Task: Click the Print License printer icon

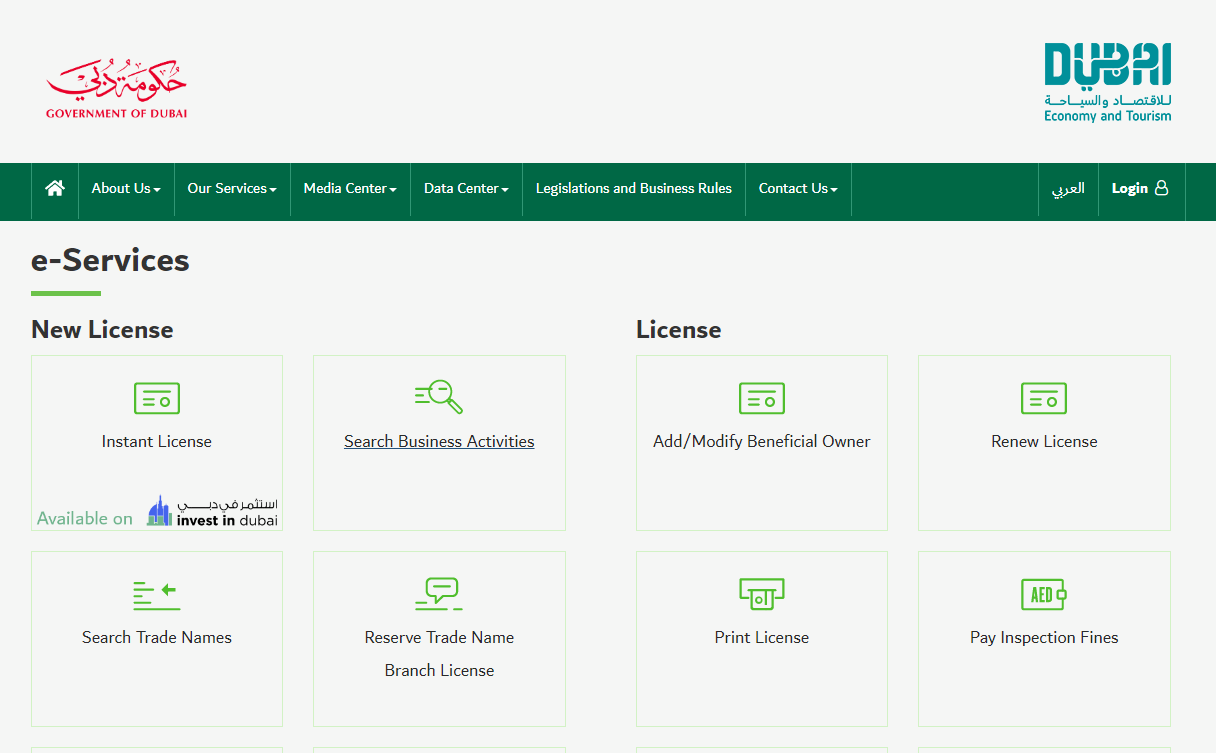Action: [761, 593]
